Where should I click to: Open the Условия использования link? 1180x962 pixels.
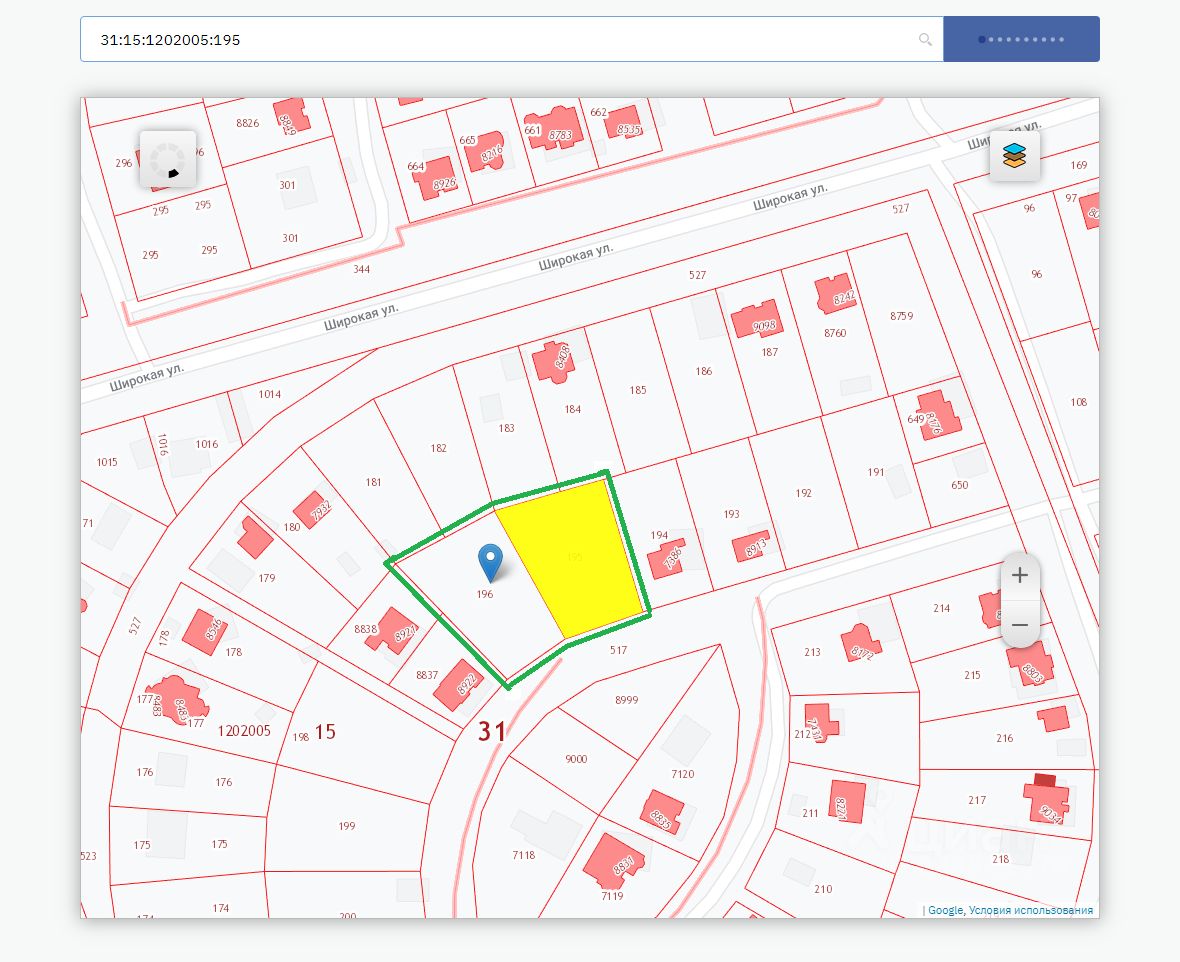pos(1031,910)
